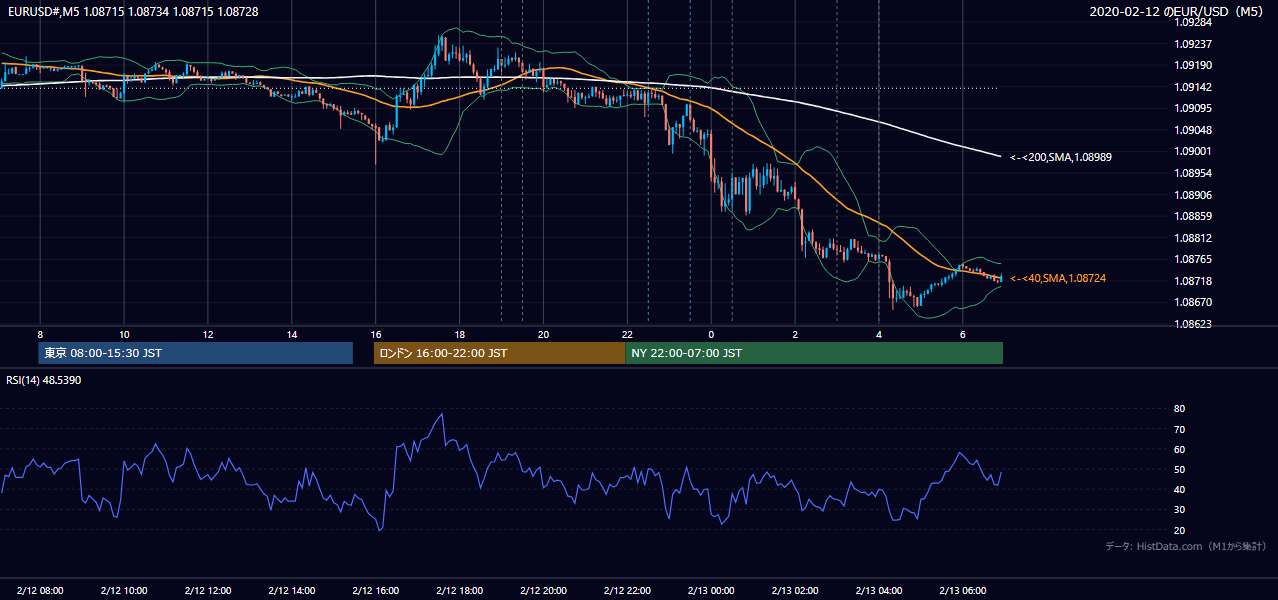Click the 2/12 20:00 bottom date label
Image resolution: width=1278 pixels, height=600 pixels.
click(544, 591)
